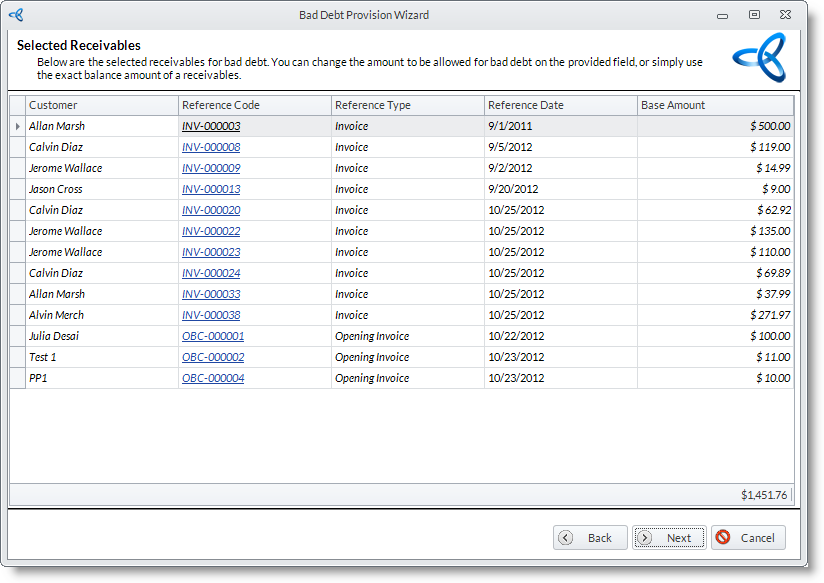Open reference link OBC-000004
The image size is (824, 583).
coord(213,378)
